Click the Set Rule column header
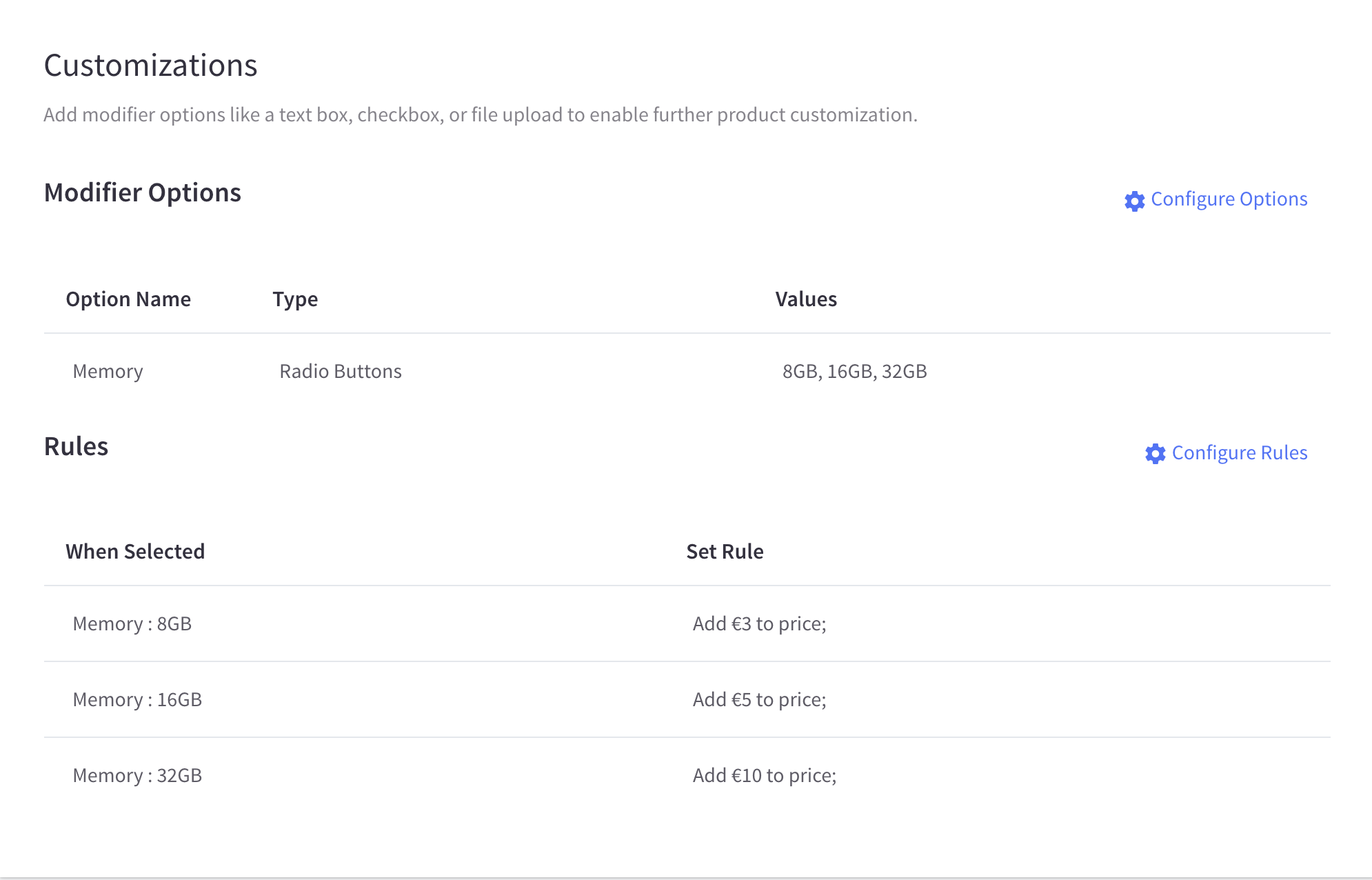1372x880 pixels. [725, 551]
